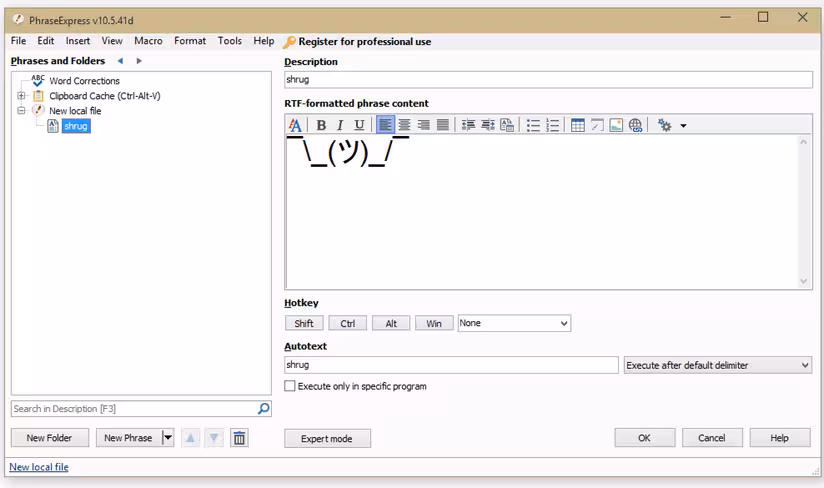Navigate back with the left arrow
Image resolution: width=824 pixels, height=488 pixels.
pos(120,61)
